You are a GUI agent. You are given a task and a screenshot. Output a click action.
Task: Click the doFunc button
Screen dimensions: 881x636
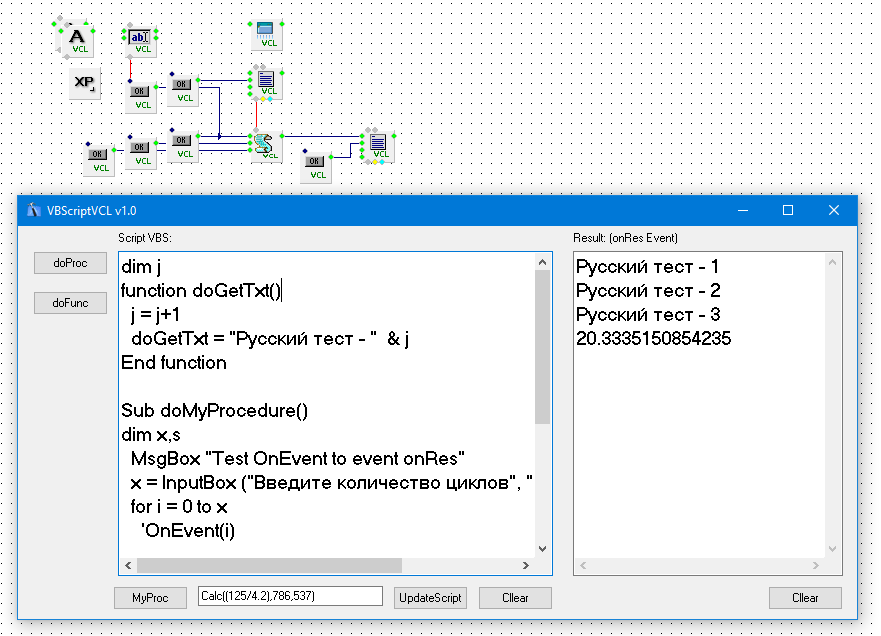coord(70,303)
